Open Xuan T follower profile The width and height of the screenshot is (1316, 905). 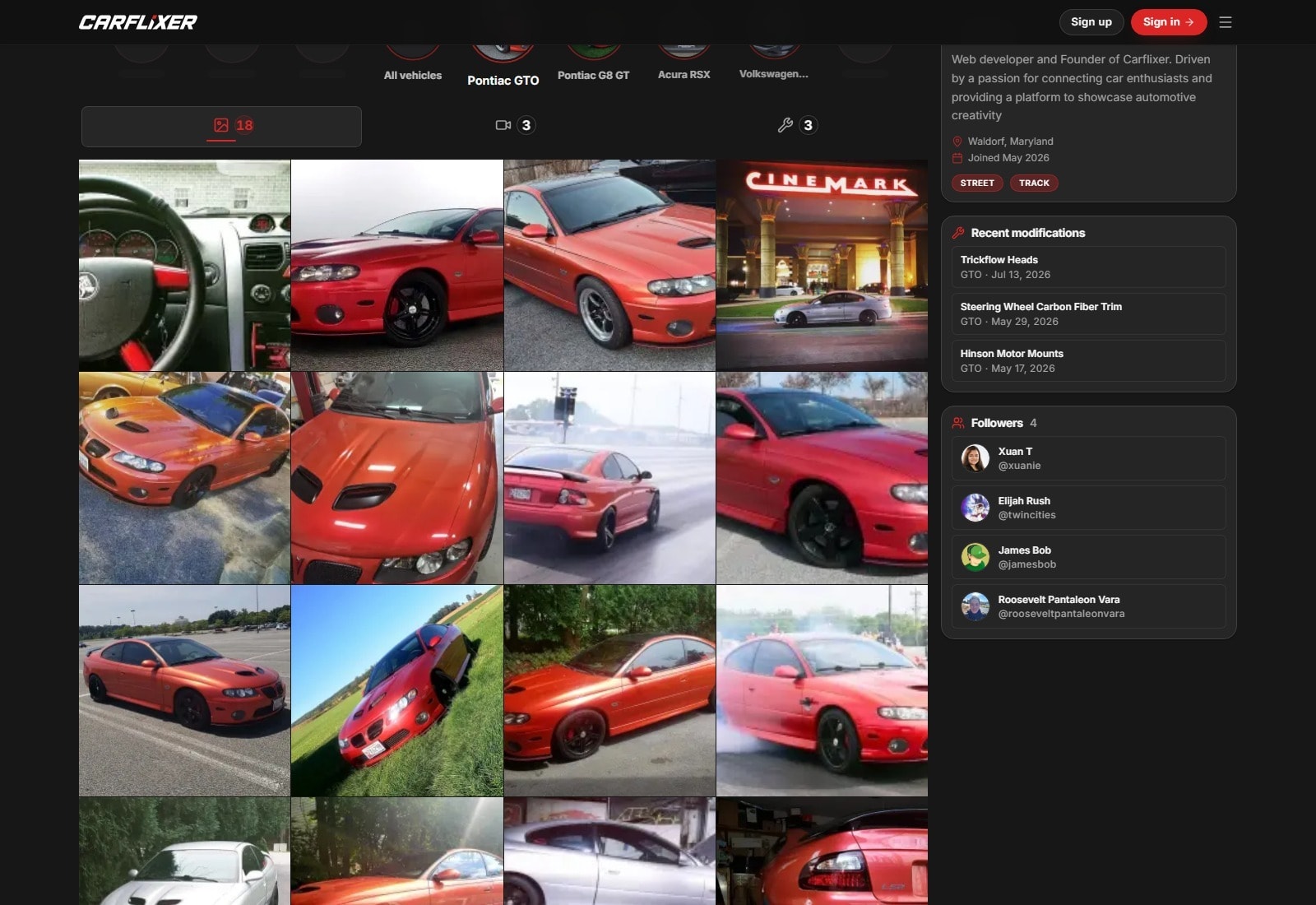[1089, 458]
